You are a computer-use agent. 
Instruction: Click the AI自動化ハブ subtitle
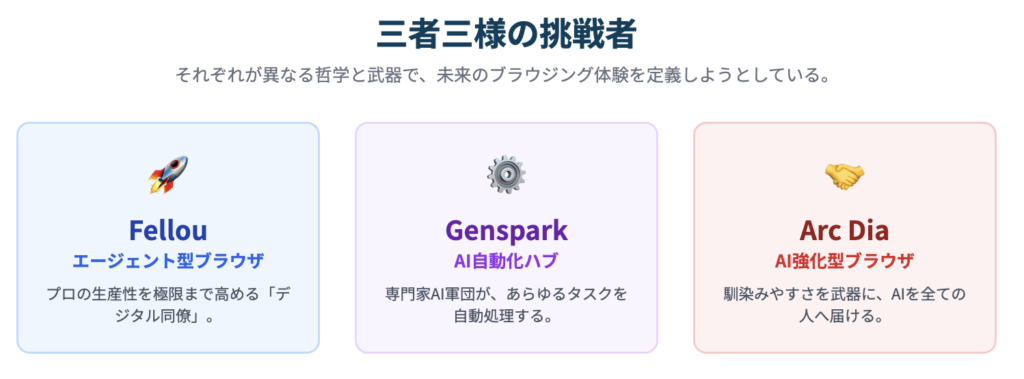coord(506,261)
